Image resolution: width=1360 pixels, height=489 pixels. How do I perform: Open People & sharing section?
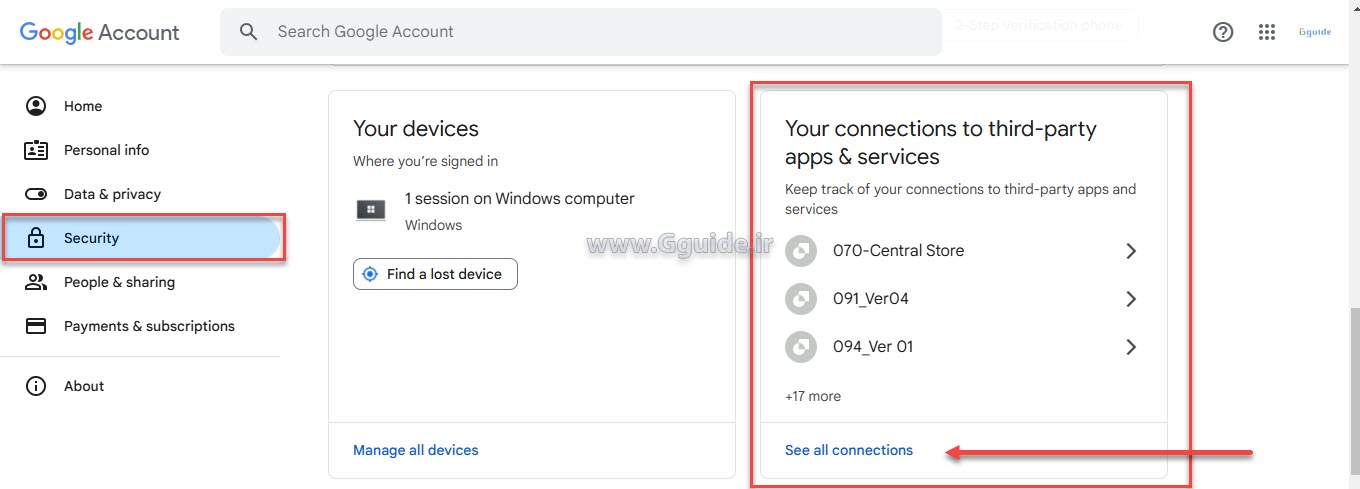119,282
